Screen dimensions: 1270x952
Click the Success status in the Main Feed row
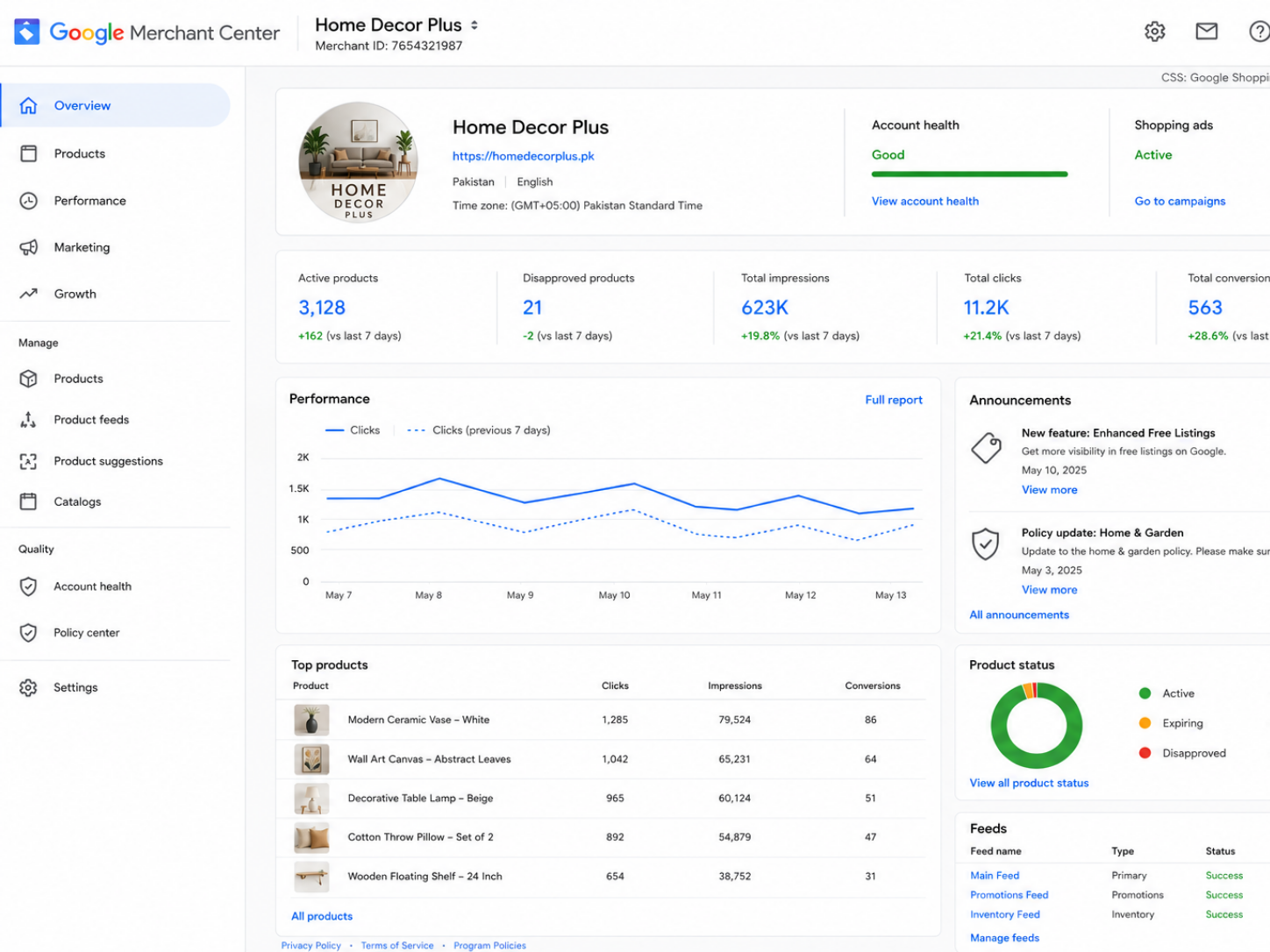coord(1224,876)
